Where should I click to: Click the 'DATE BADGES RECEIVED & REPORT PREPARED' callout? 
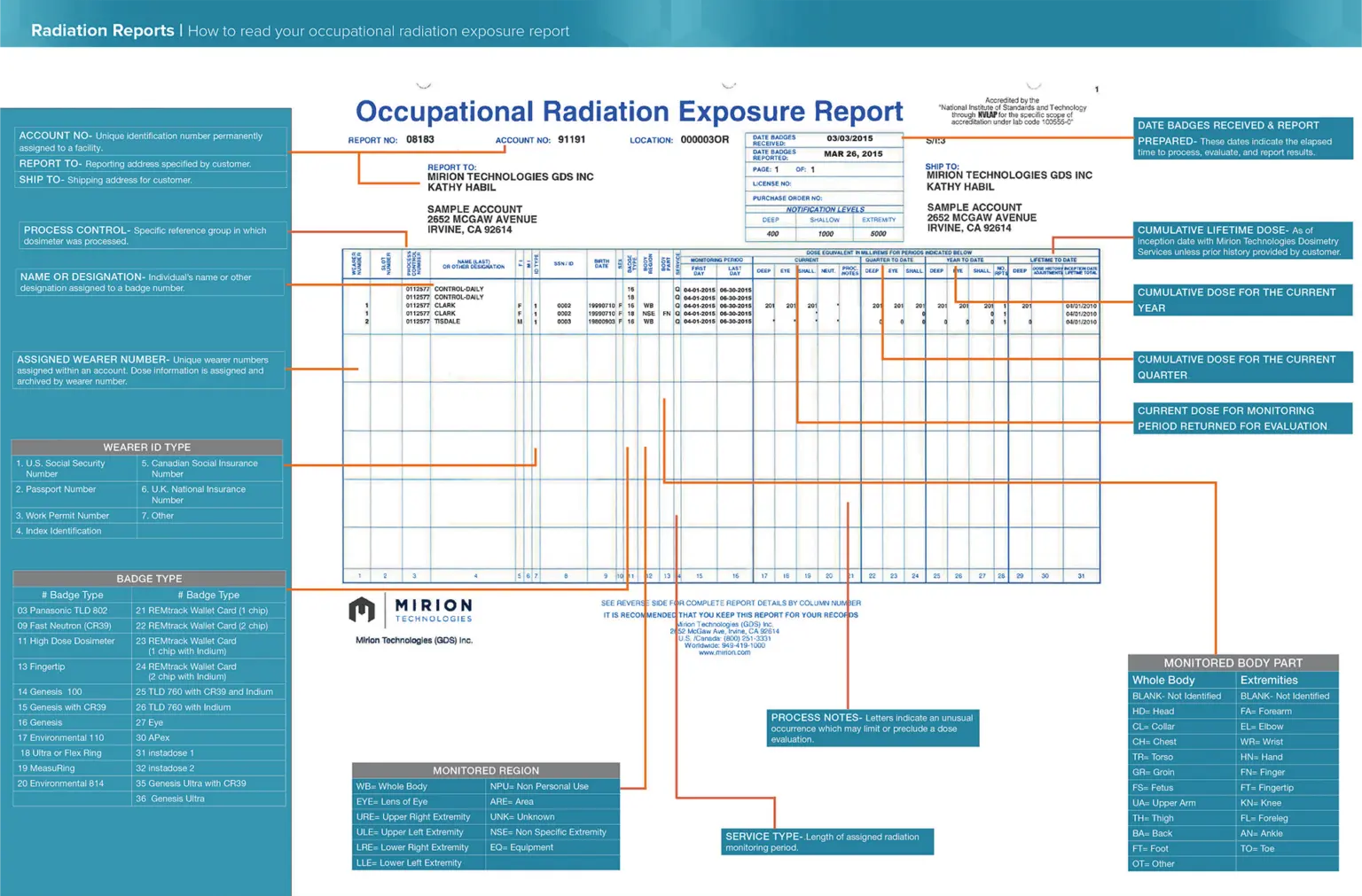pos(1243,138)
